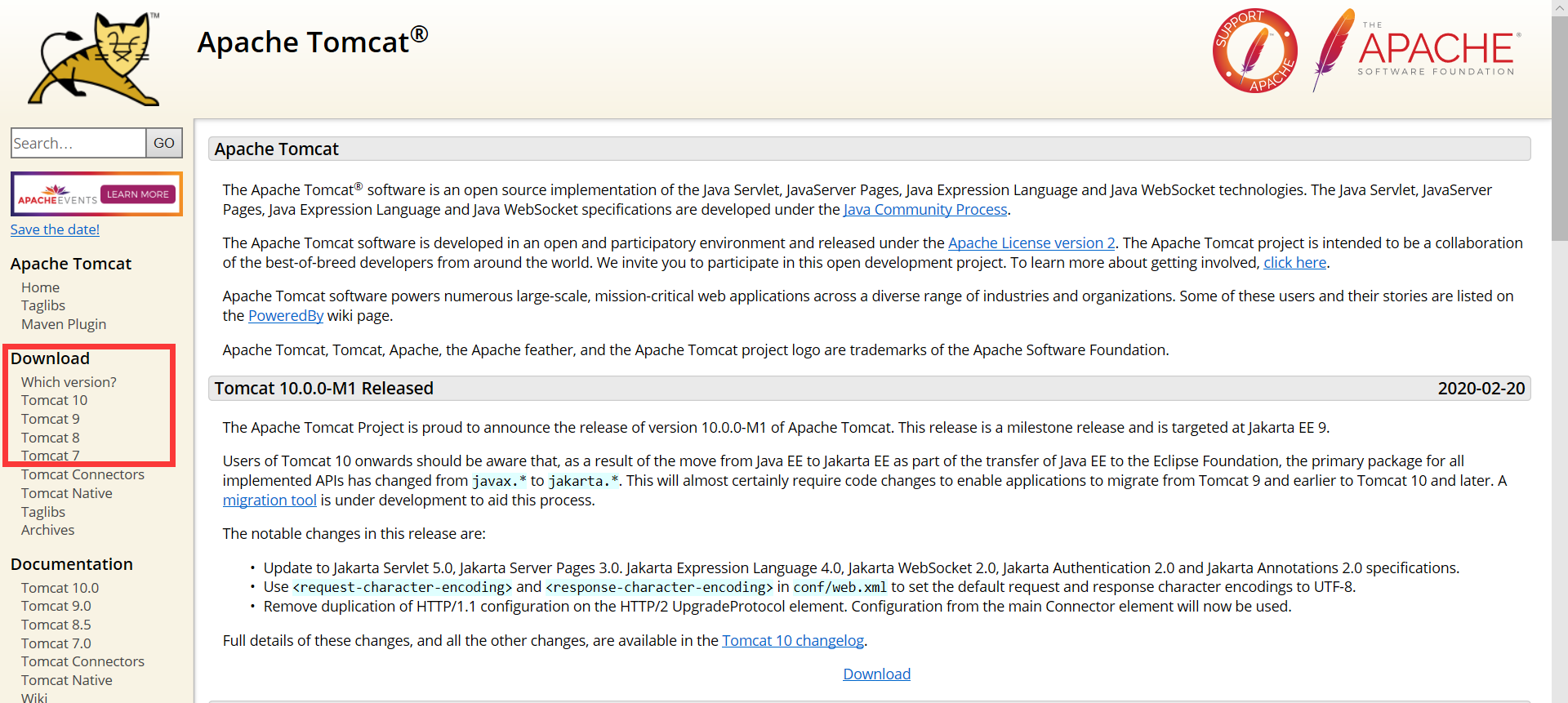Open the PoweredBy wiki link

pos(286,316)
